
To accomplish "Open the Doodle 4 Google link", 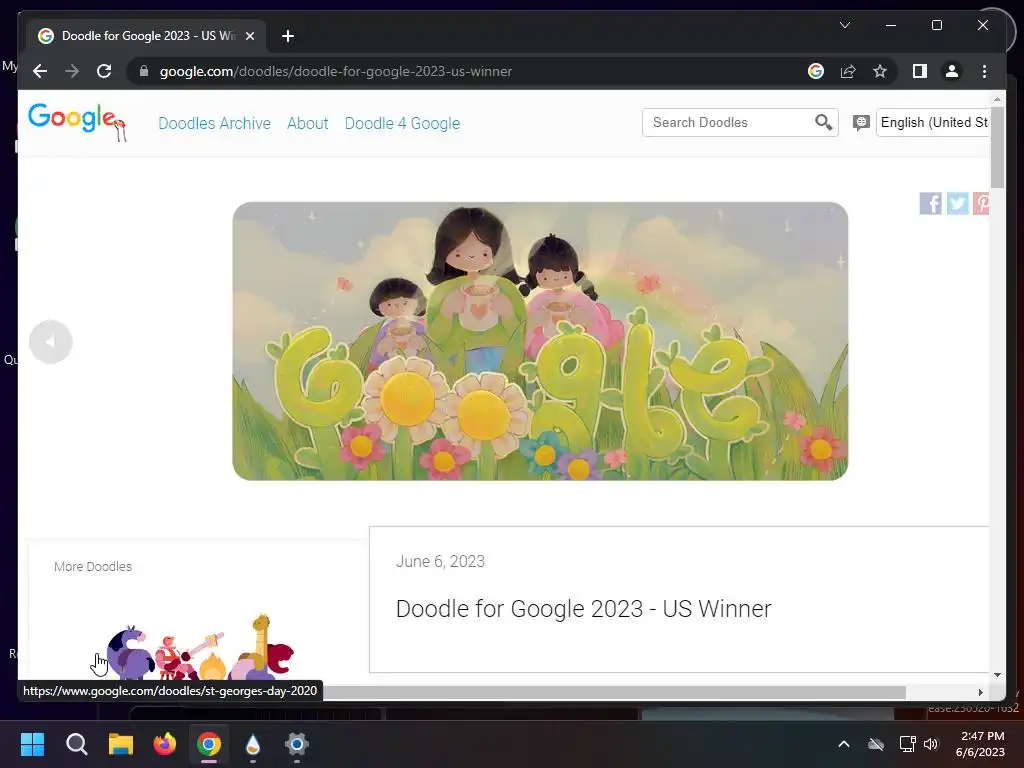I will point(402,123).
